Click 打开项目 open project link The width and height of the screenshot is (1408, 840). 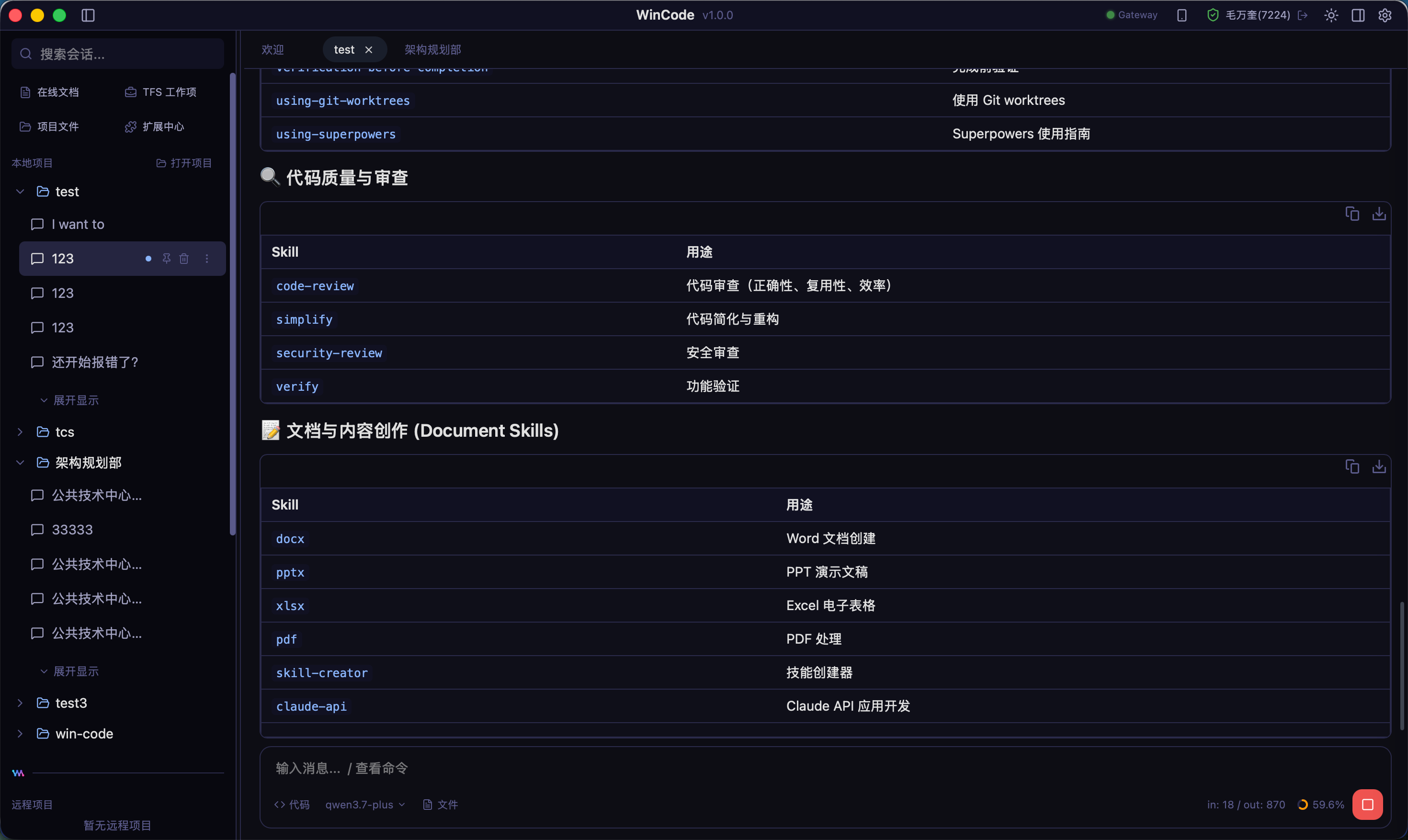184,163
